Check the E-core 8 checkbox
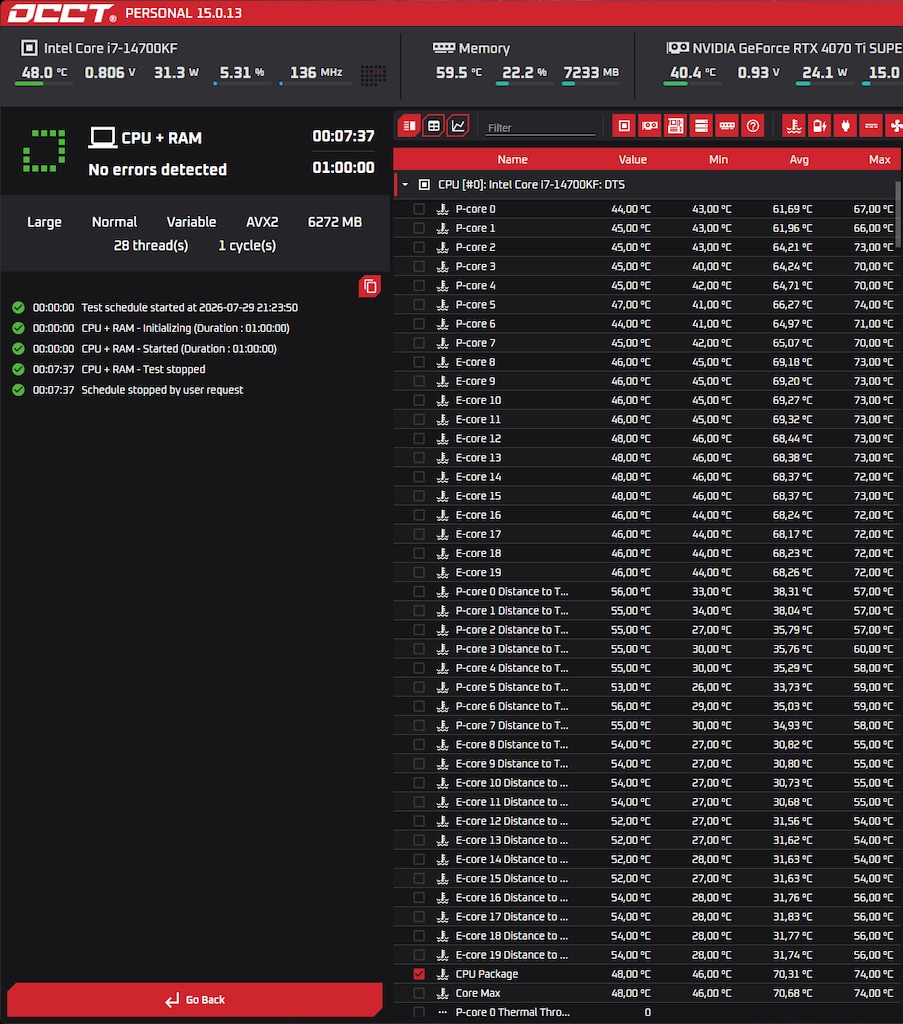This screenshot has height=1024, width=903. (419, 362)
